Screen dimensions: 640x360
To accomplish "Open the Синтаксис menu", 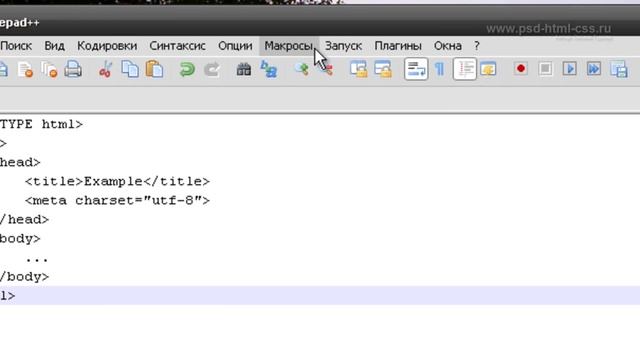I will (177, 46).
